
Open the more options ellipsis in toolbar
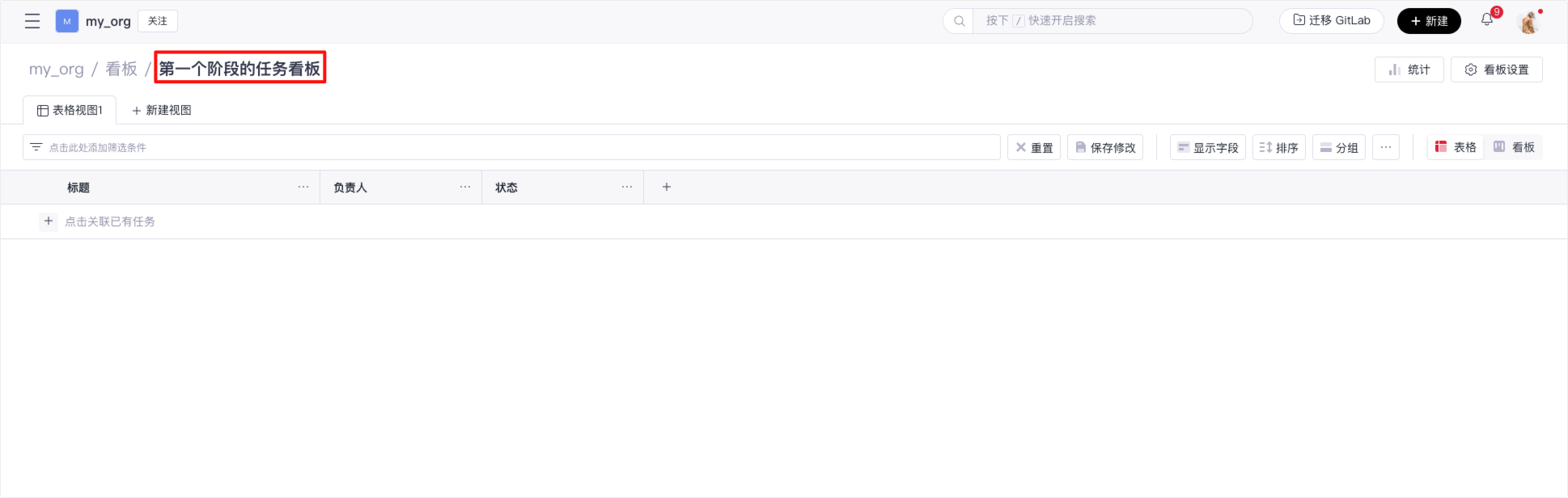[x=1386, y=147]
